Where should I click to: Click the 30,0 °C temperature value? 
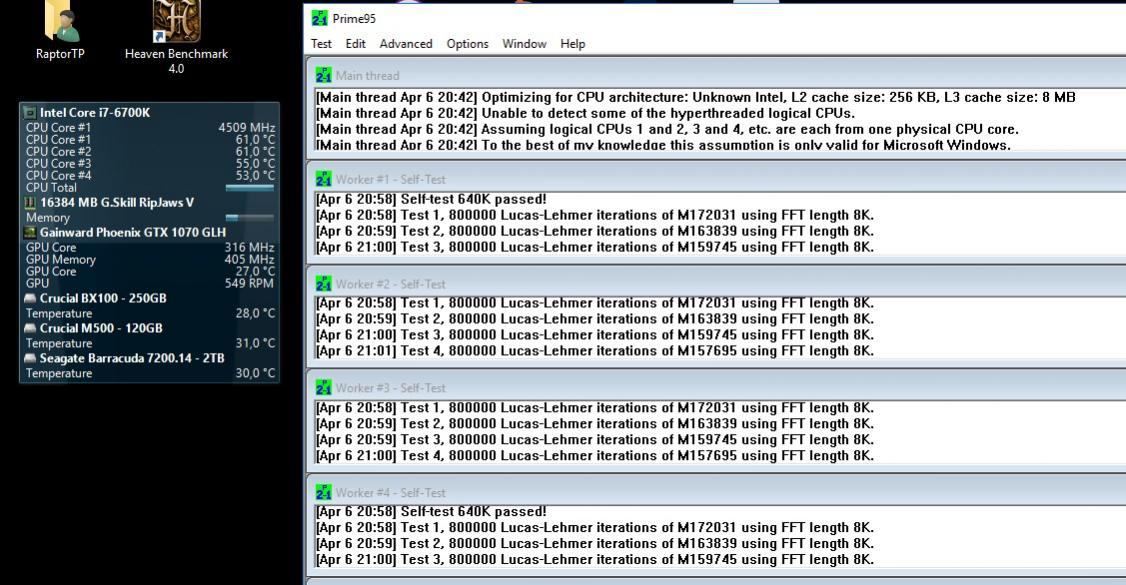(x=255, y=373)
